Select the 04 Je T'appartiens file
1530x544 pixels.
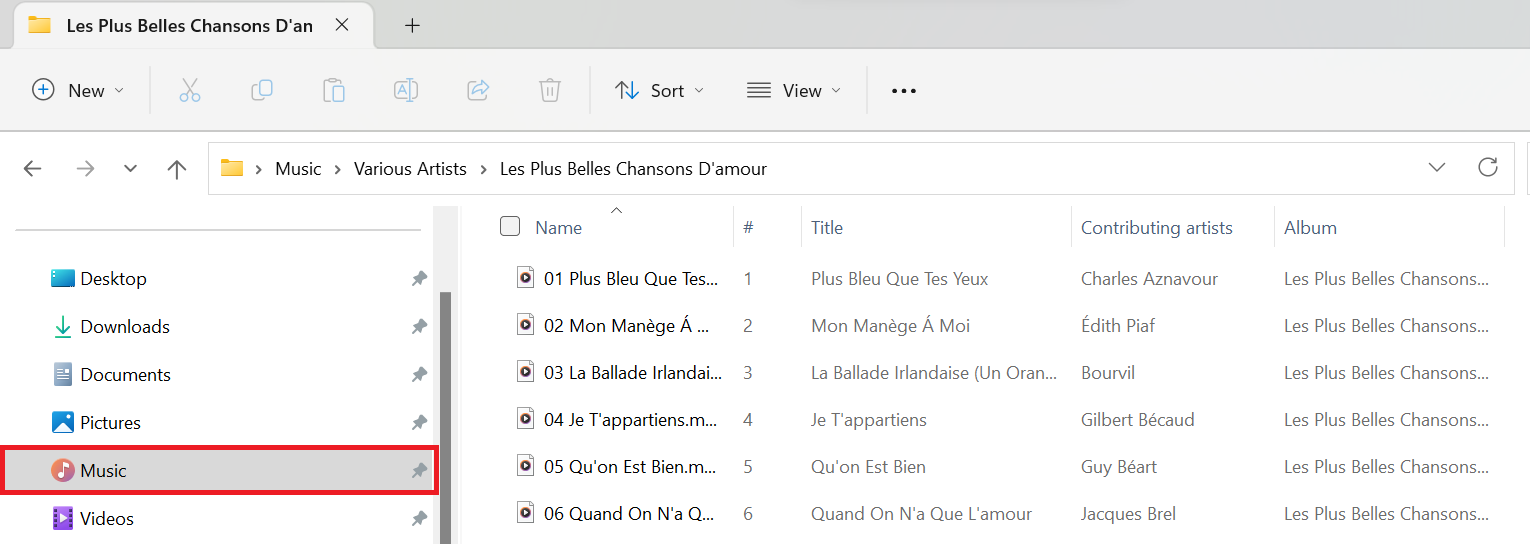[x=630, y=420]
